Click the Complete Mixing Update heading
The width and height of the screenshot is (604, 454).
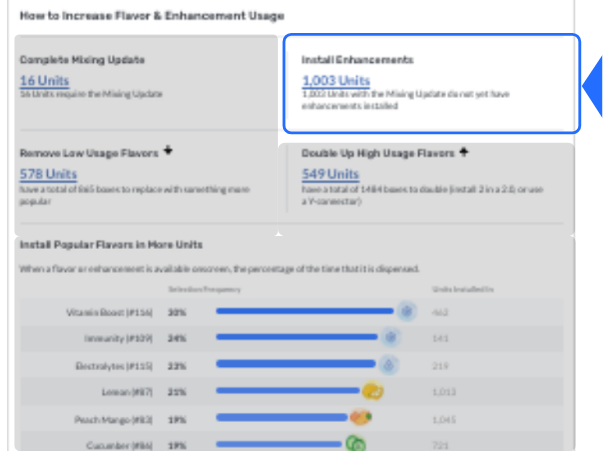click(x=82, y=60)
